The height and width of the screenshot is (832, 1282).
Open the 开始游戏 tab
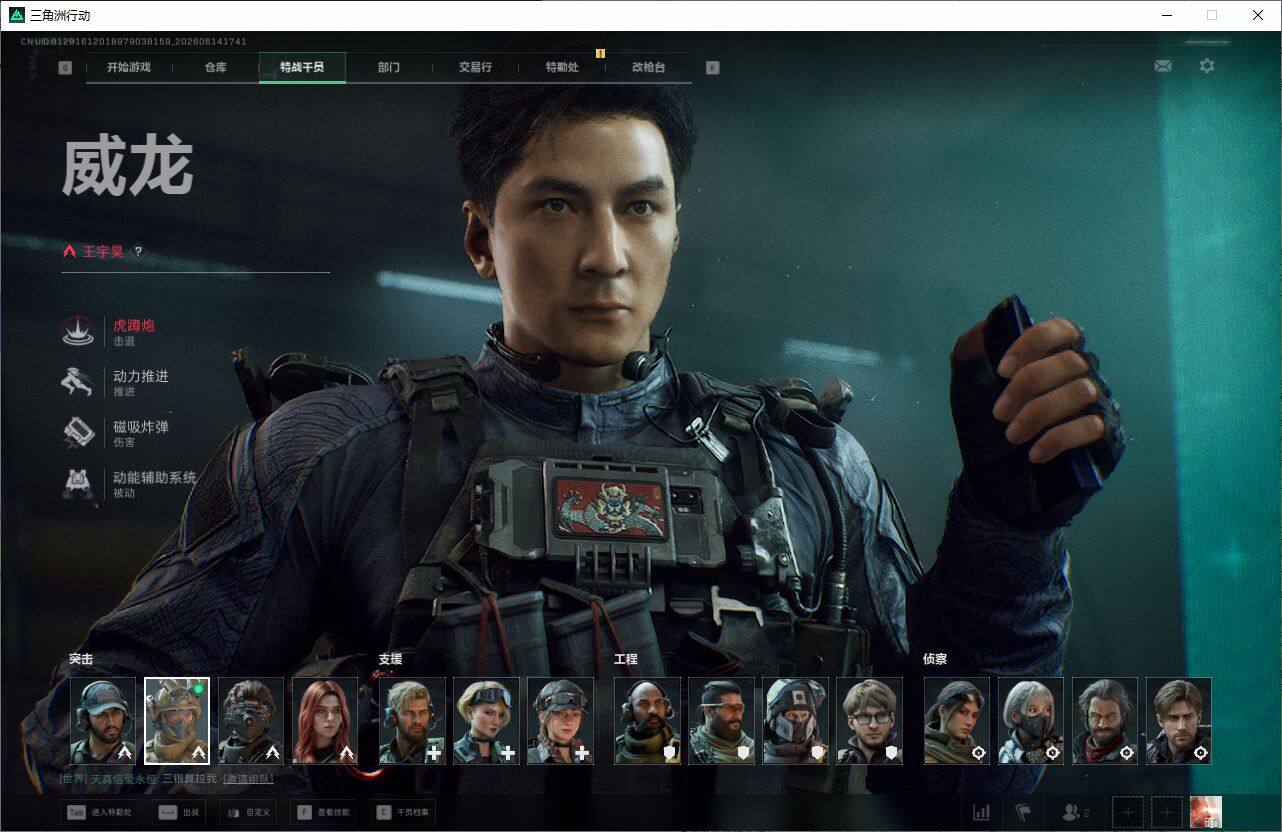[x=129, y=67]
